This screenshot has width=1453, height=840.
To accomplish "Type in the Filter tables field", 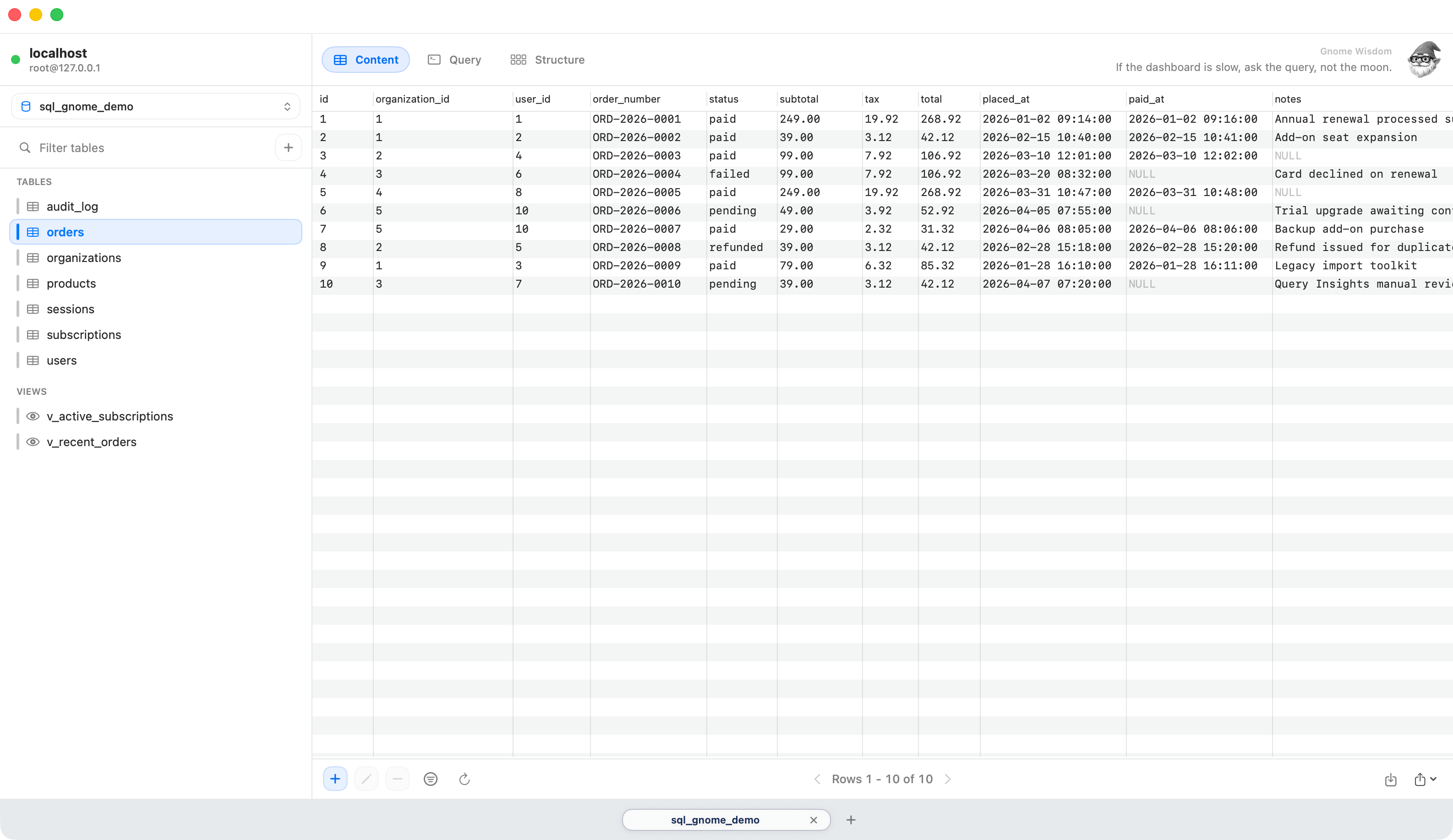I will pyautogui.click(x=115, y=147).
